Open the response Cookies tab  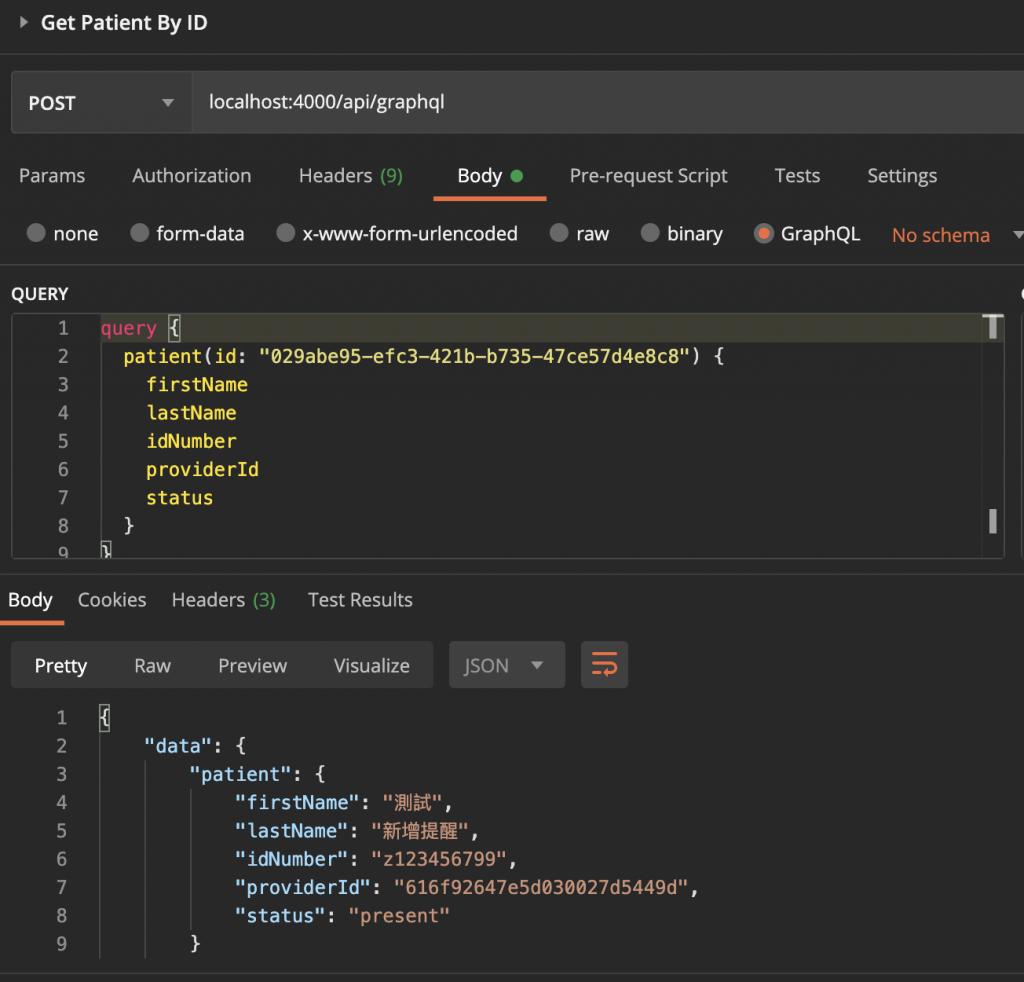(112, 600)
